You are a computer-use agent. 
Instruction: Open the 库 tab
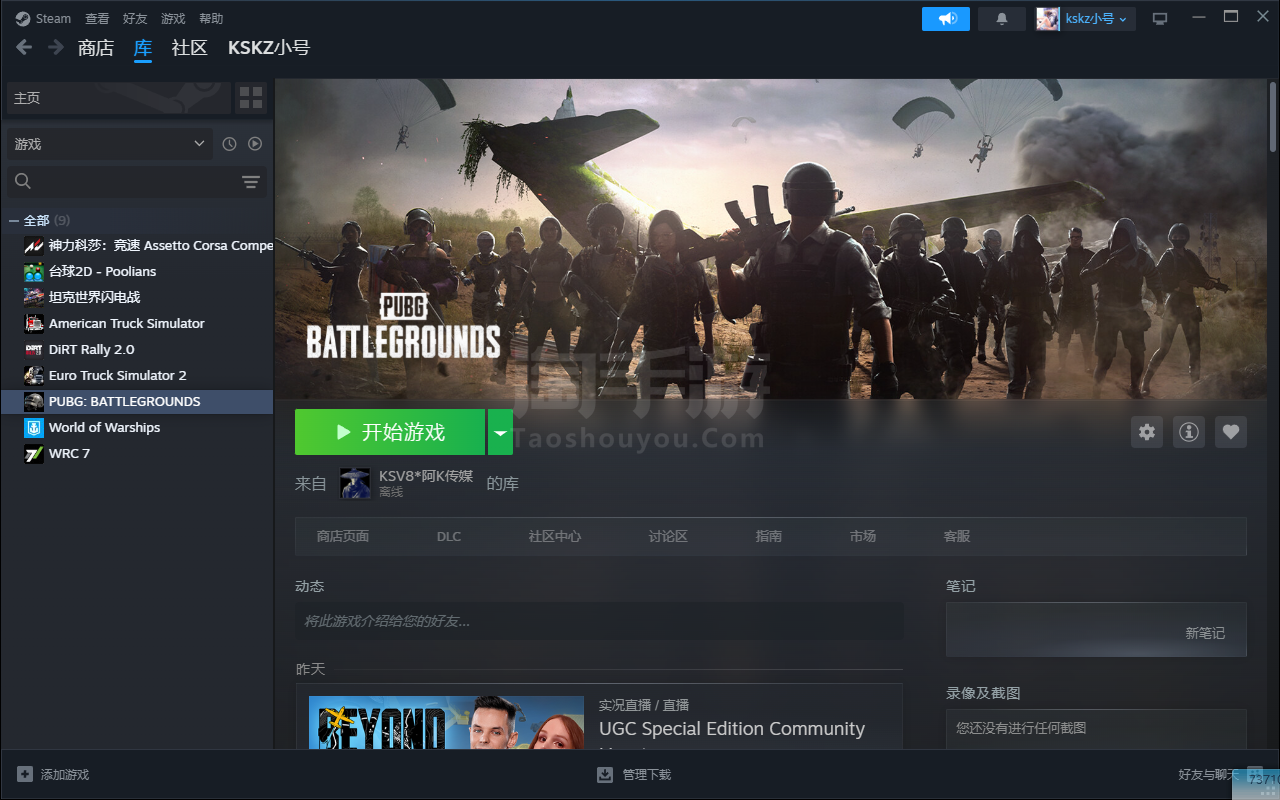143,48
